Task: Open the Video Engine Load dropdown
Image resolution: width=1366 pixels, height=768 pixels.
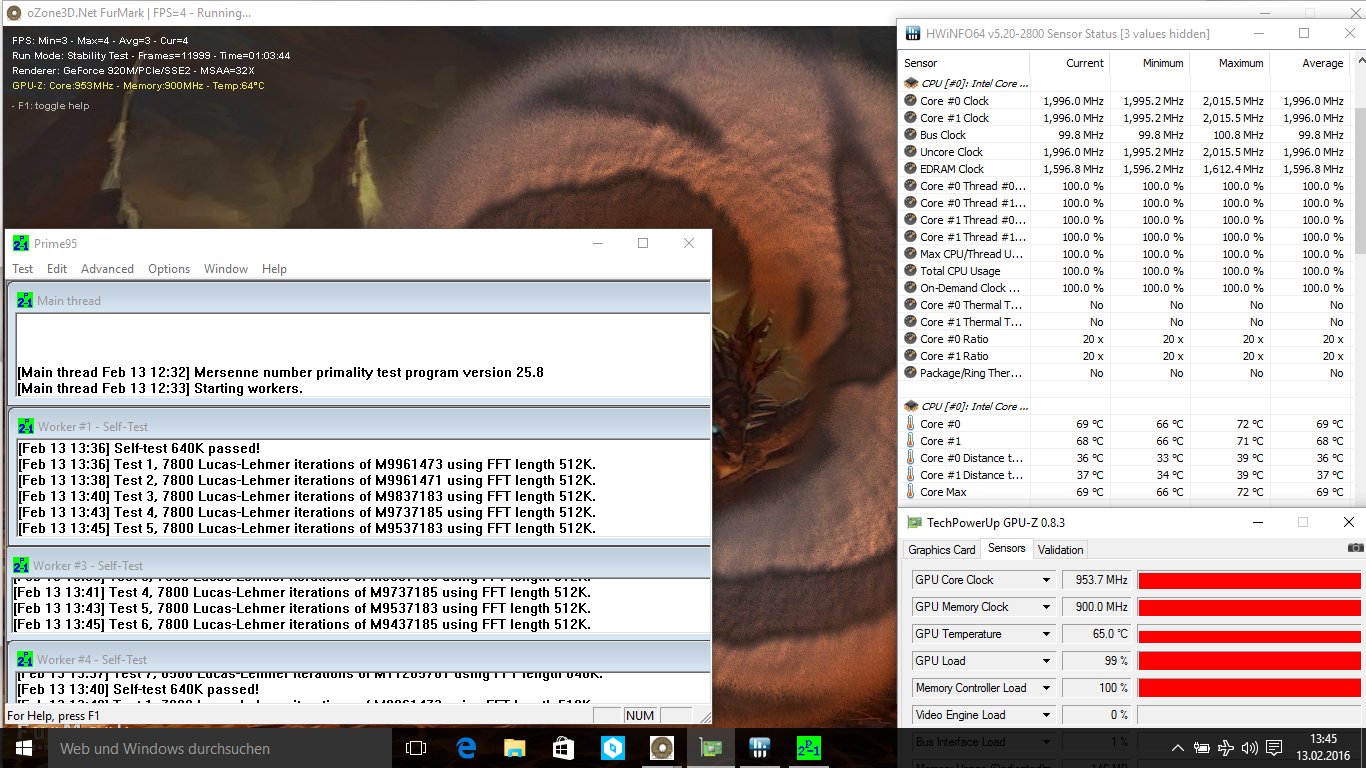Action: point(1046,715)
